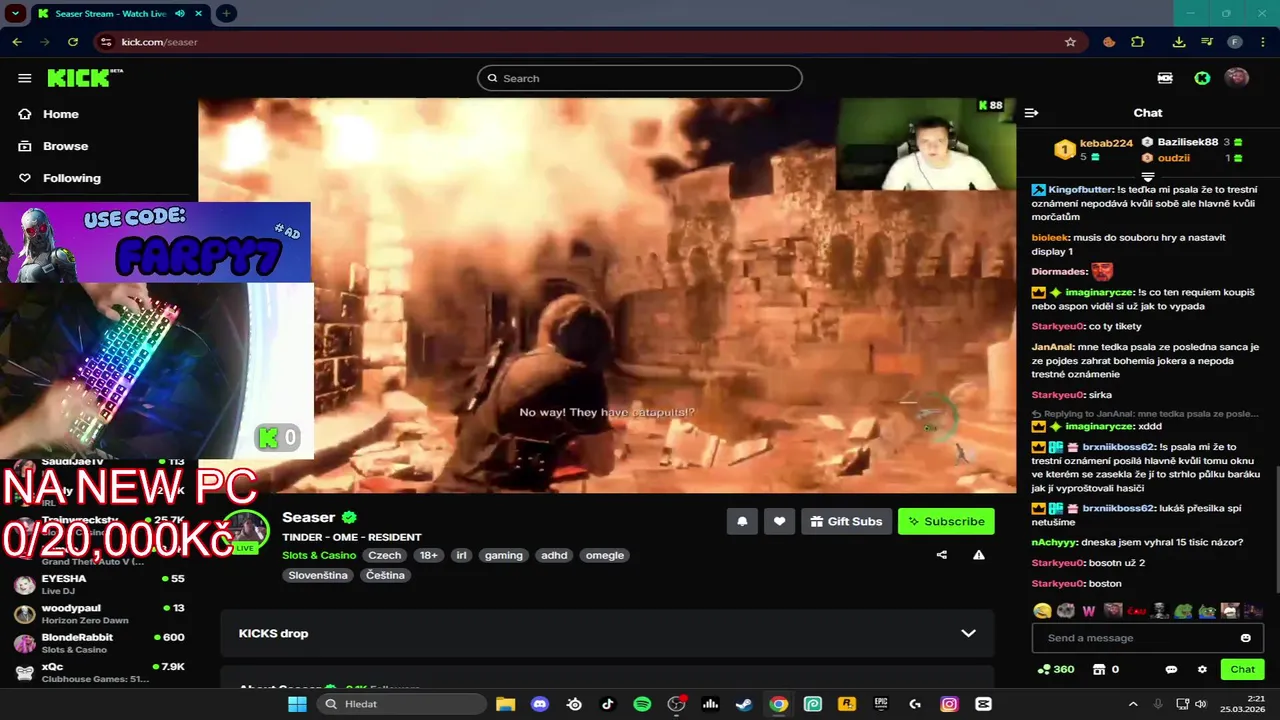Send message with green Chat button

click(1243, 669)
